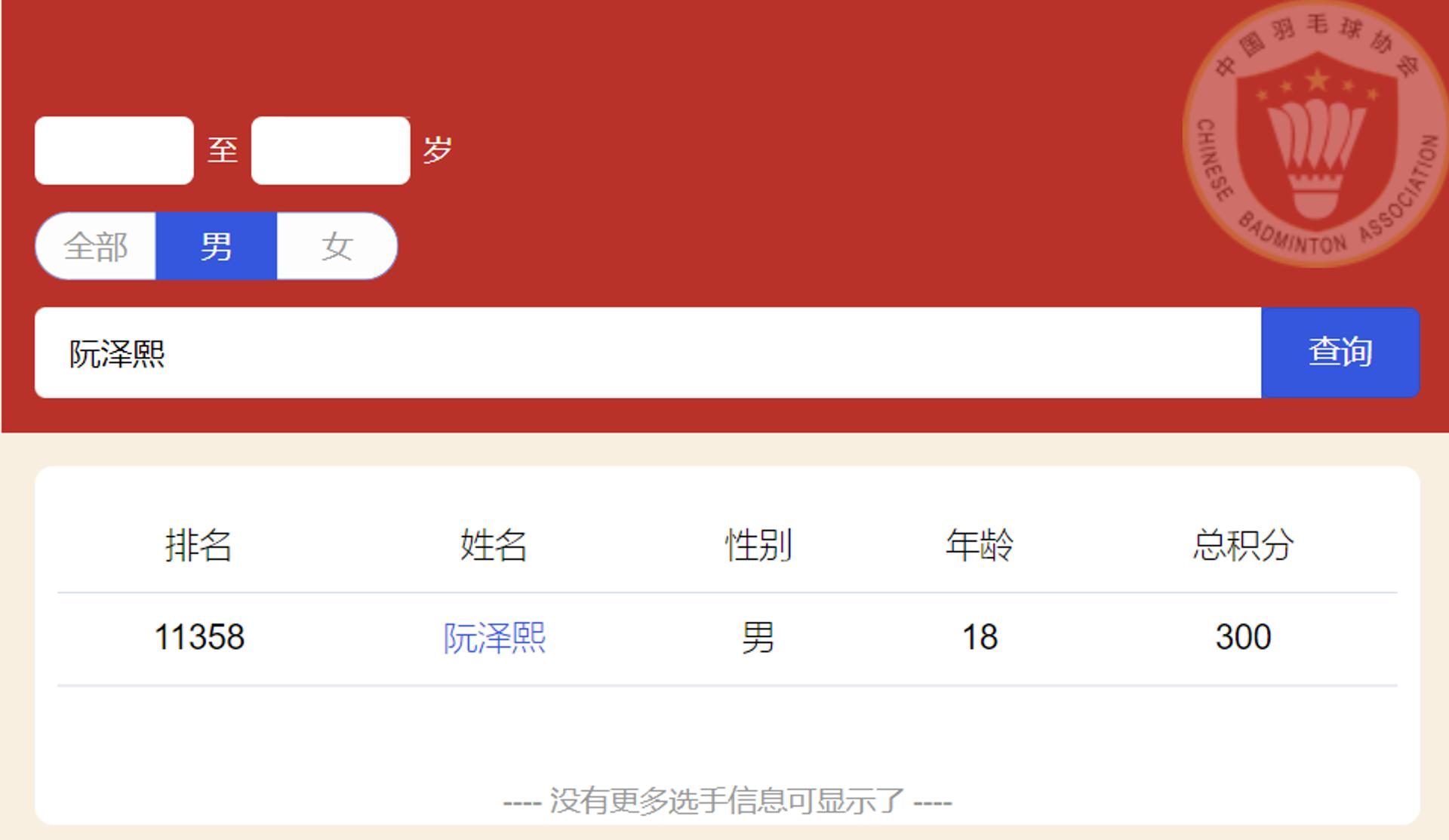This screenshot has height=840, width=1449.
Task: Click the name search field containing 阮泽熙
Action: (x=648, y=352)
